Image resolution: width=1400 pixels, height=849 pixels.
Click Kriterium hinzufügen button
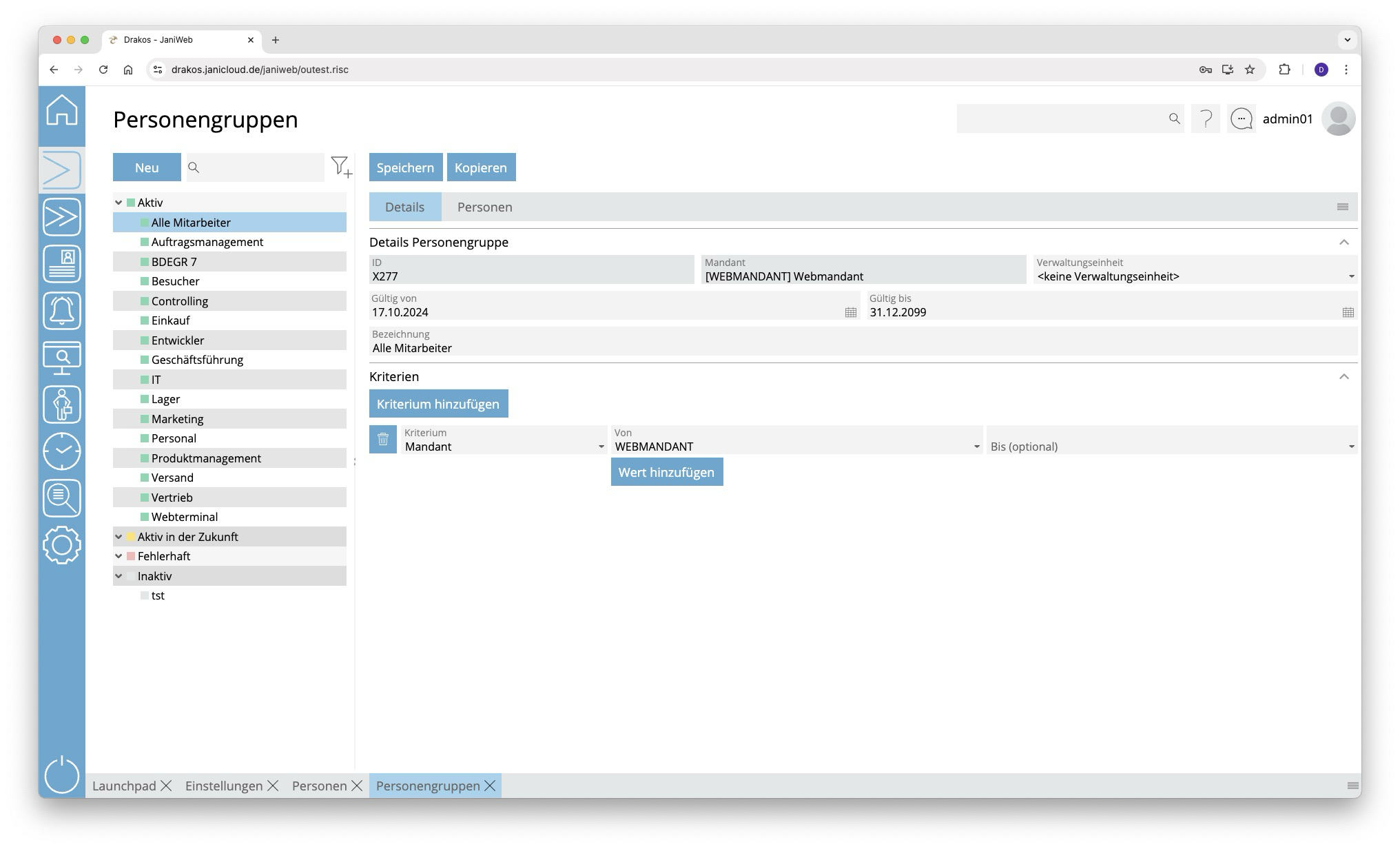tap(438, 404)
